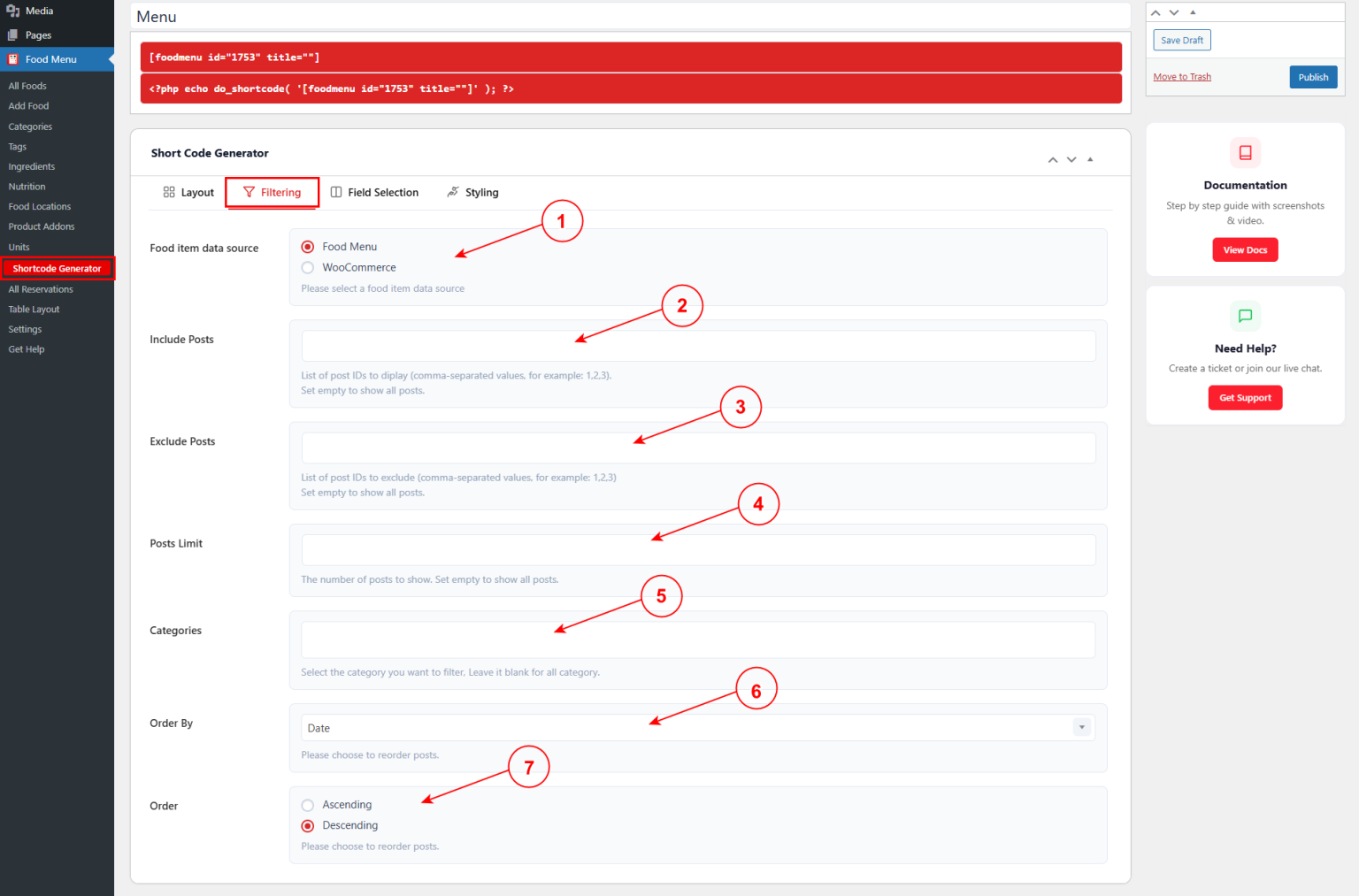Click the Styling brush icon
The image size is (1359, 896).
[453, 192]
